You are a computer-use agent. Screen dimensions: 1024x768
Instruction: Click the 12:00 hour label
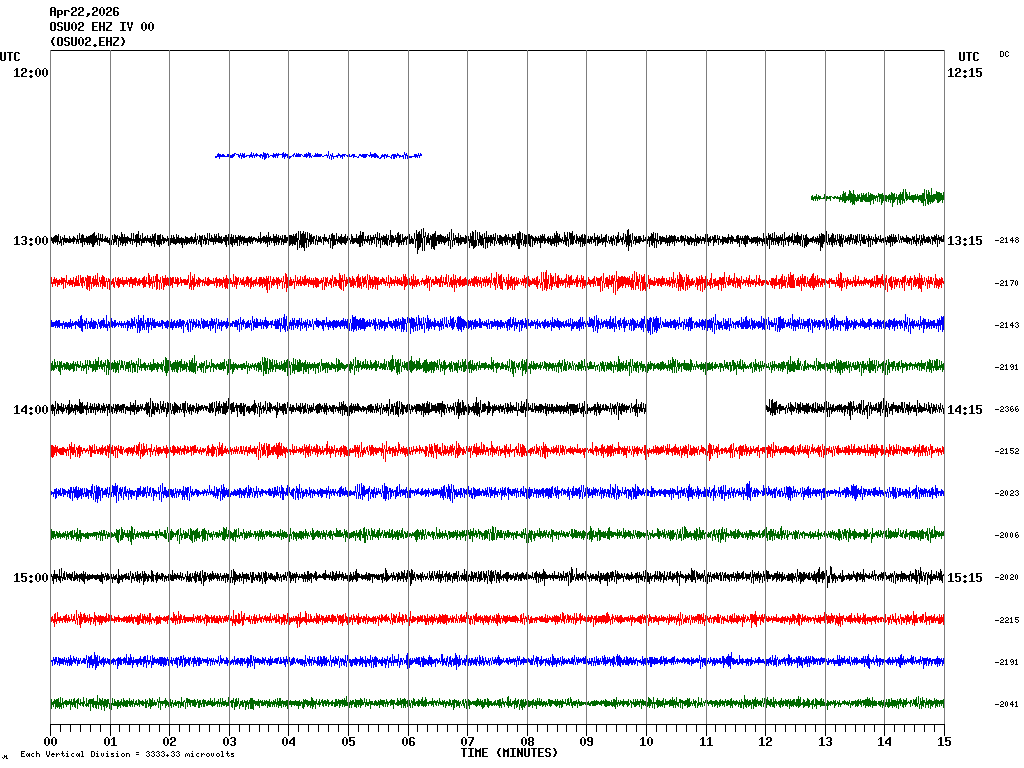pyautogui.click(x=31, y=73)
